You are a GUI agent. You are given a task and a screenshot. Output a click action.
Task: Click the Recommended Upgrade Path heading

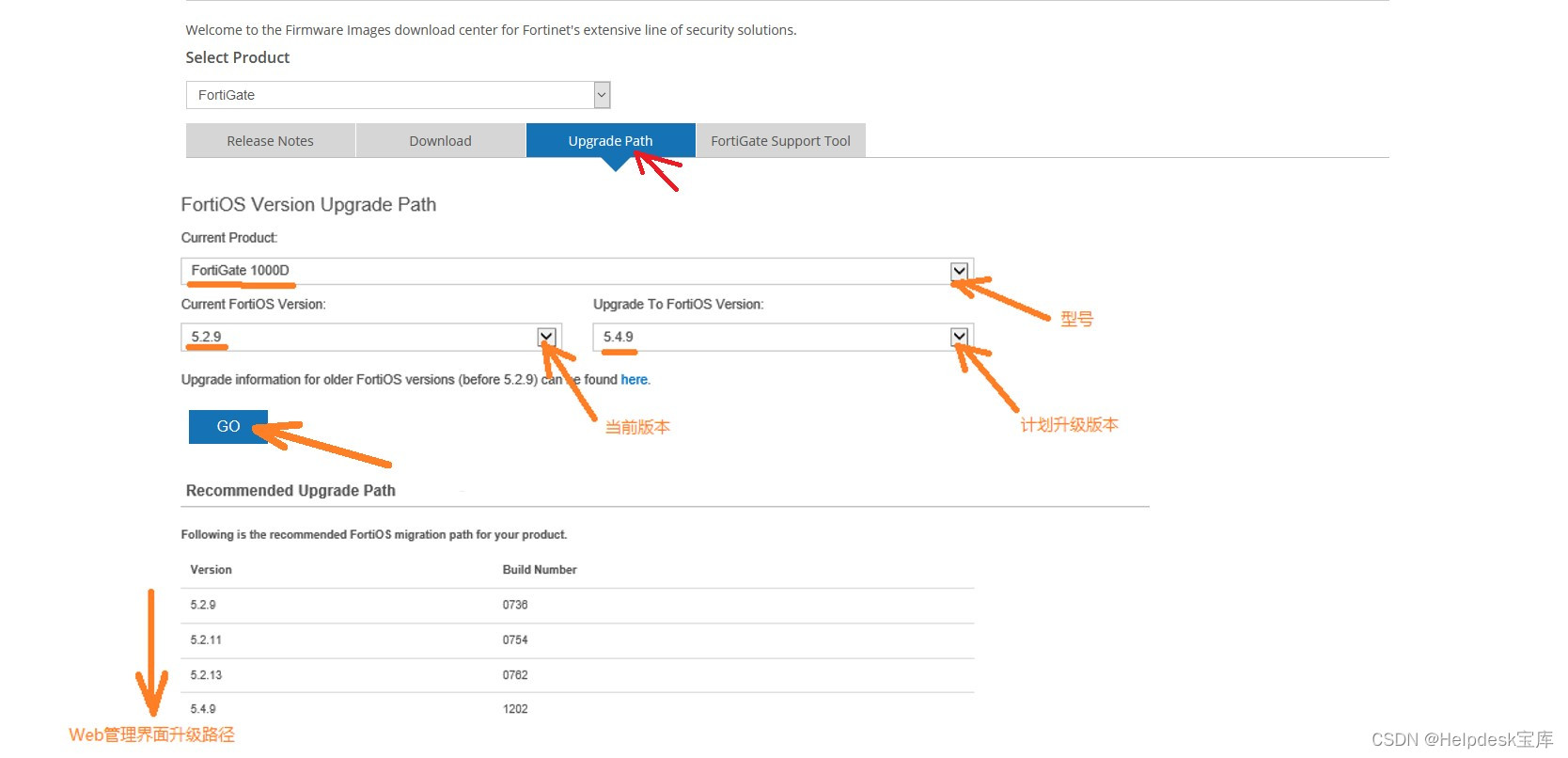coord(290,491)
